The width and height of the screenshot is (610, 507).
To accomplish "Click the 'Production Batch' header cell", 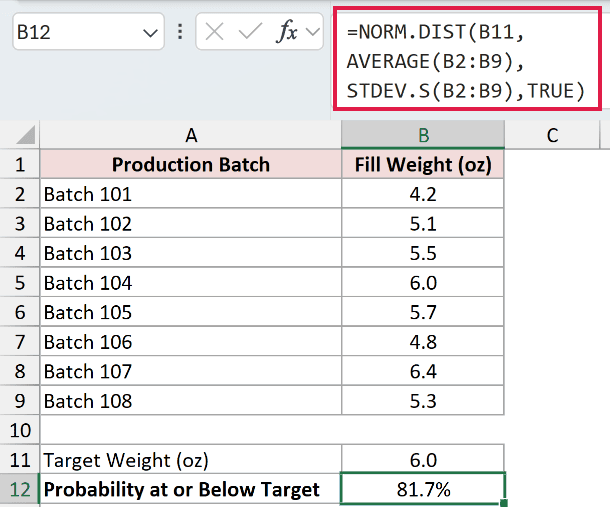I will pos(191,164).
